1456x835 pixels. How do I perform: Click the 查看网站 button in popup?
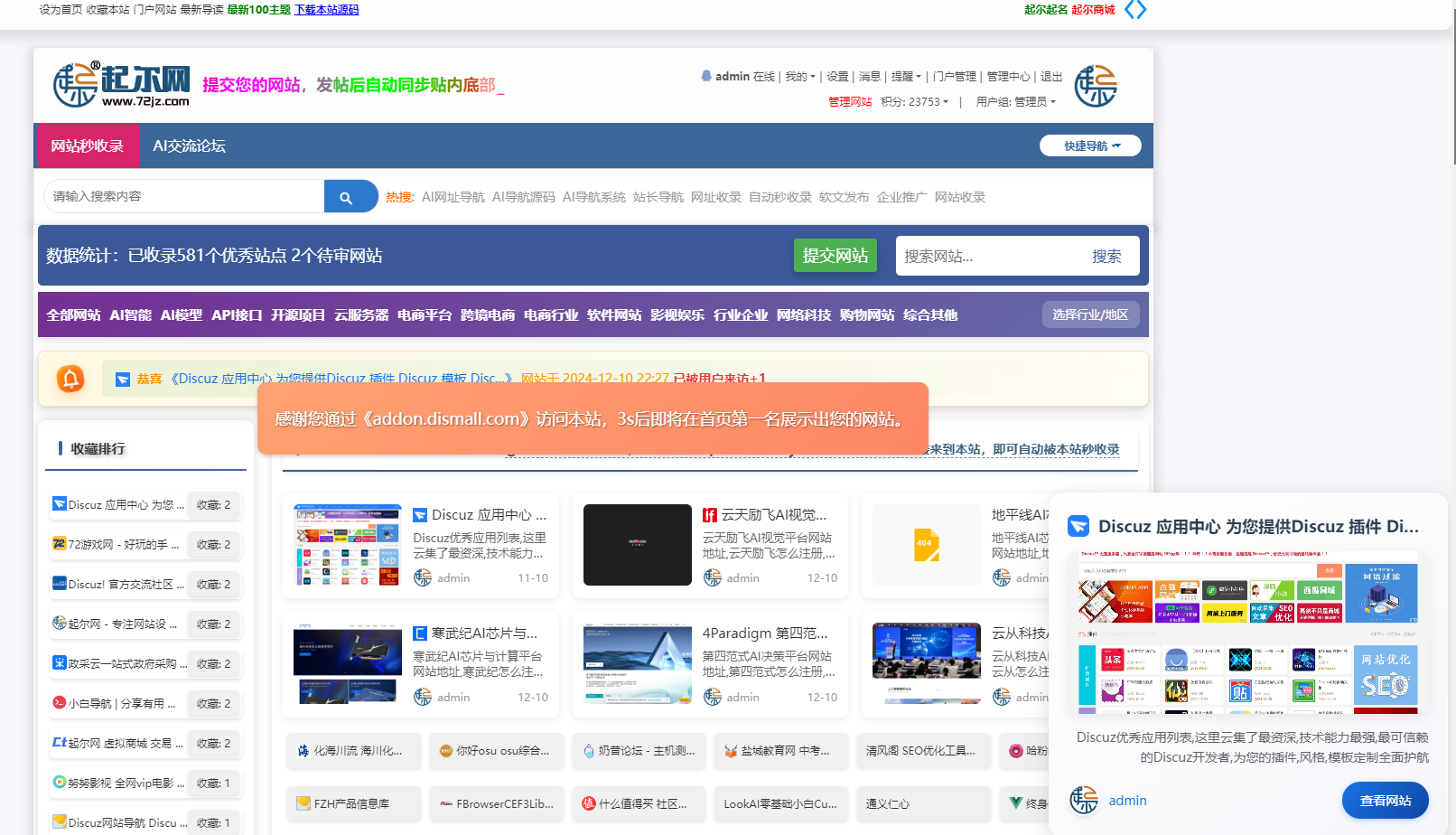pyautogui.click(x=1386, y=801)
